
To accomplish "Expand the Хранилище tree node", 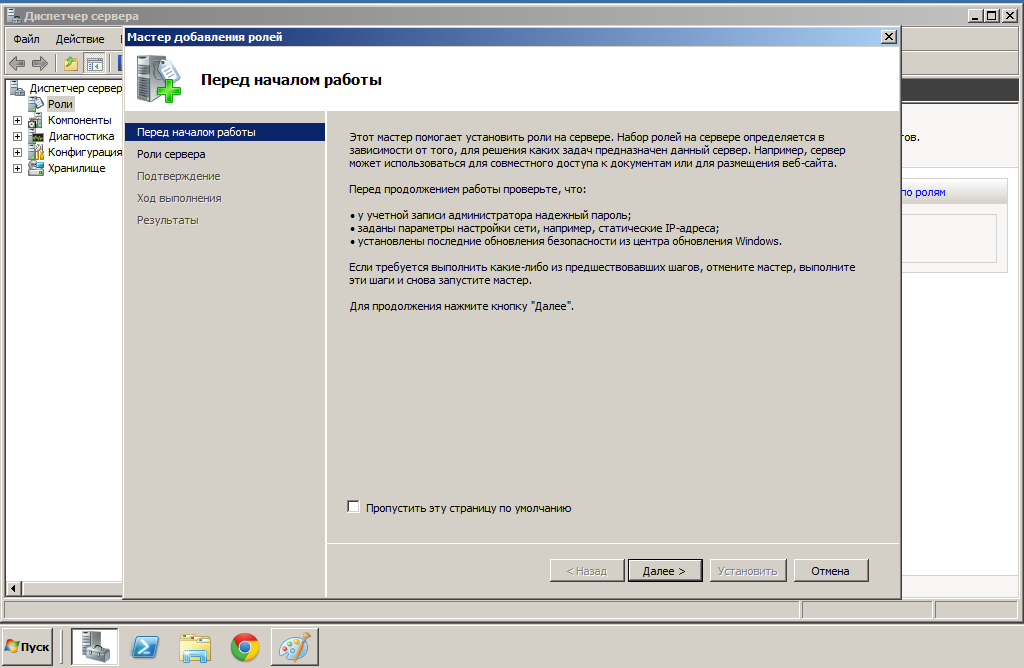I will tap(17, 169).
